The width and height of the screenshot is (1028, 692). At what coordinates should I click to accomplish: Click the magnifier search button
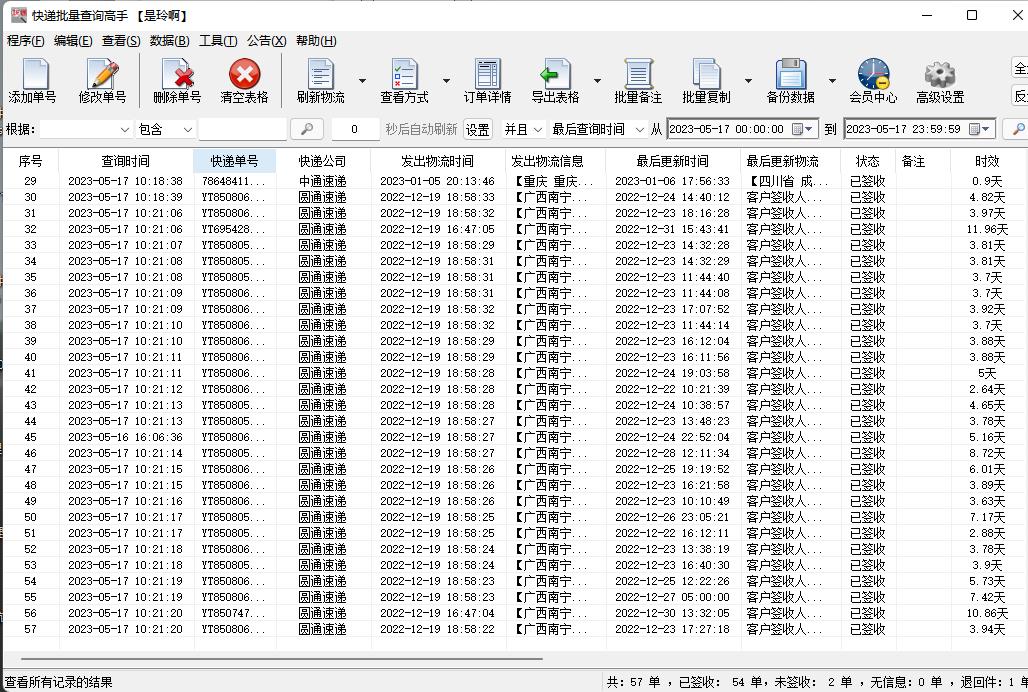[x=307, y=129]
